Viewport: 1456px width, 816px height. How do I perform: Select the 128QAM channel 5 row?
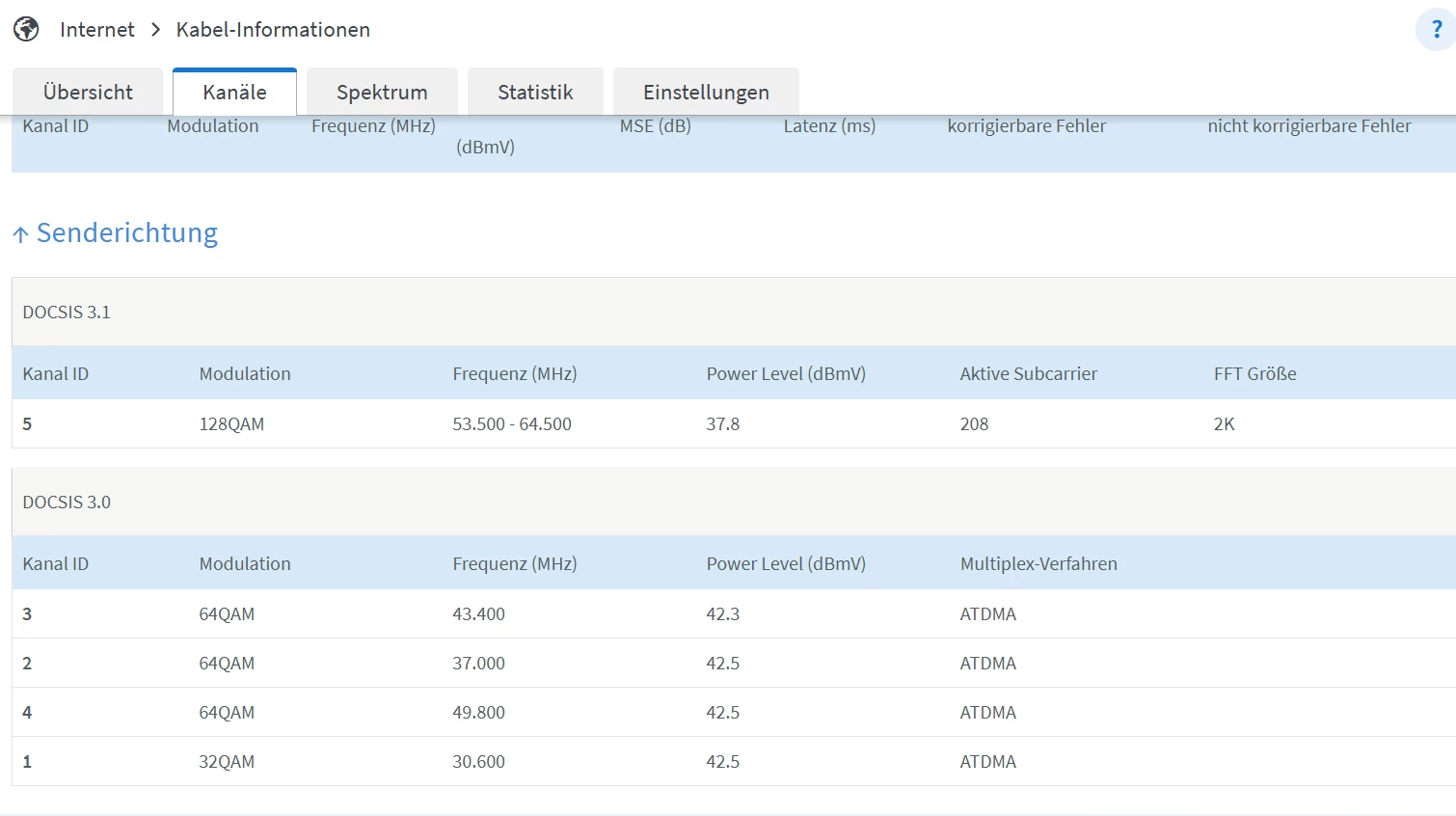click(231, 424)
